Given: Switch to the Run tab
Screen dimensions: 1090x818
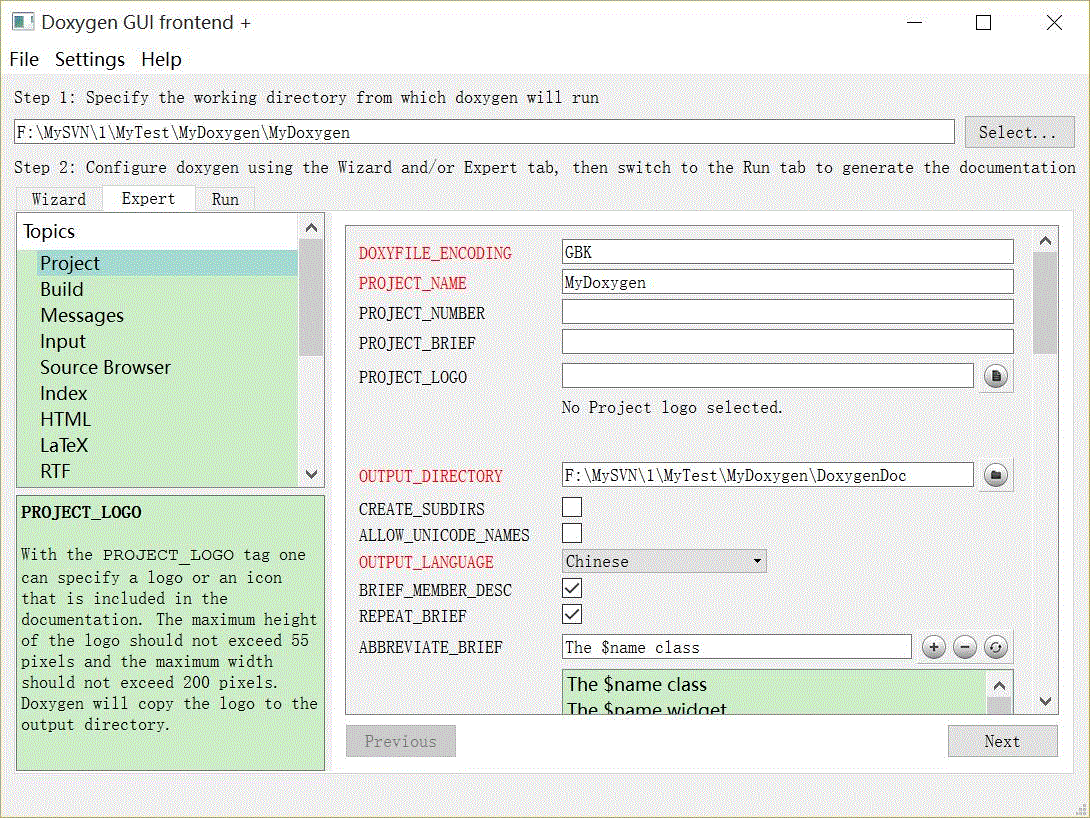Looking at the screenshot, I should [x=225, y=199].
